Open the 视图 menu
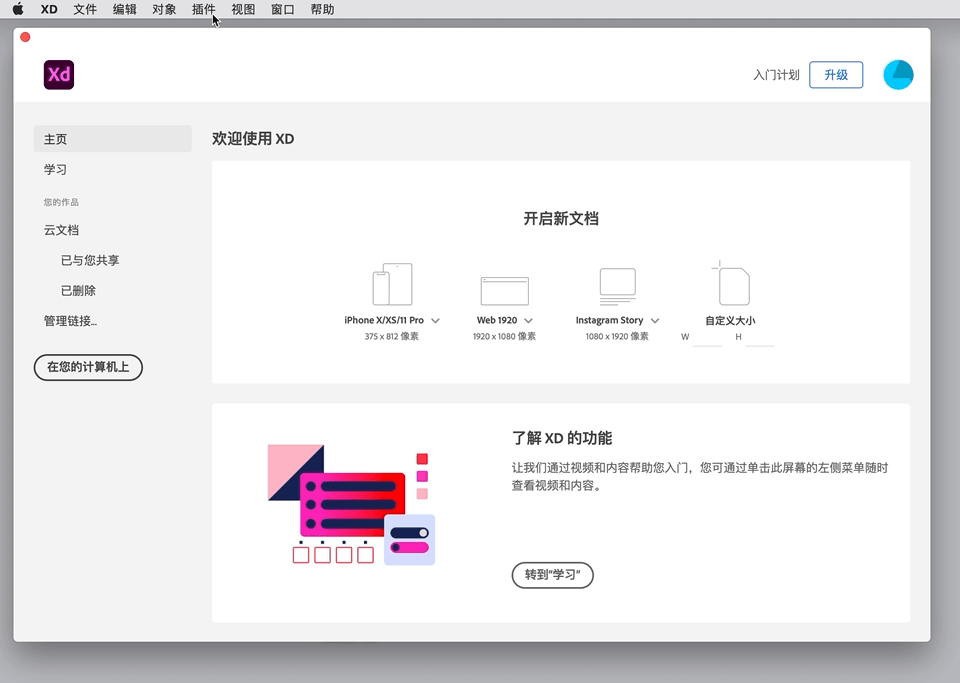Viewport: 960px width, 683px height. pos(243,9)
